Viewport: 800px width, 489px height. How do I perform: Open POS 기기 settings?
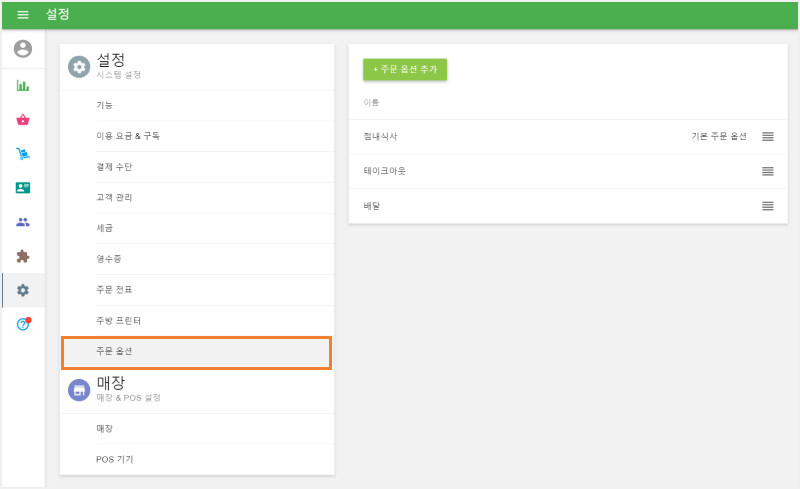(114, 459)
